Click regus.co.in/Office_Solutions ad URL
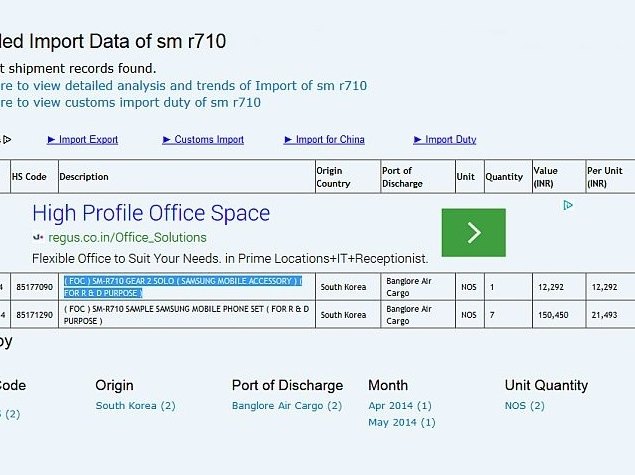 [x=126, y=238]
